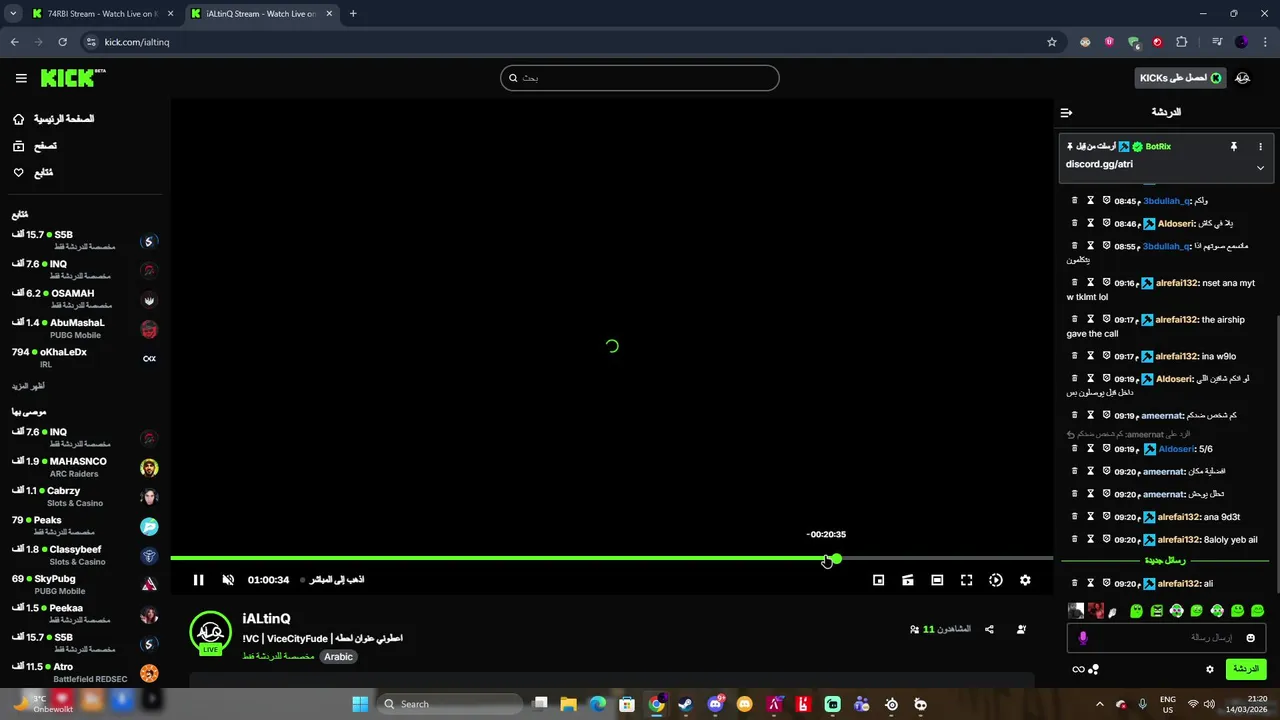
Task: Open the iALtinQ channel avatar
Action: point(210,632)
